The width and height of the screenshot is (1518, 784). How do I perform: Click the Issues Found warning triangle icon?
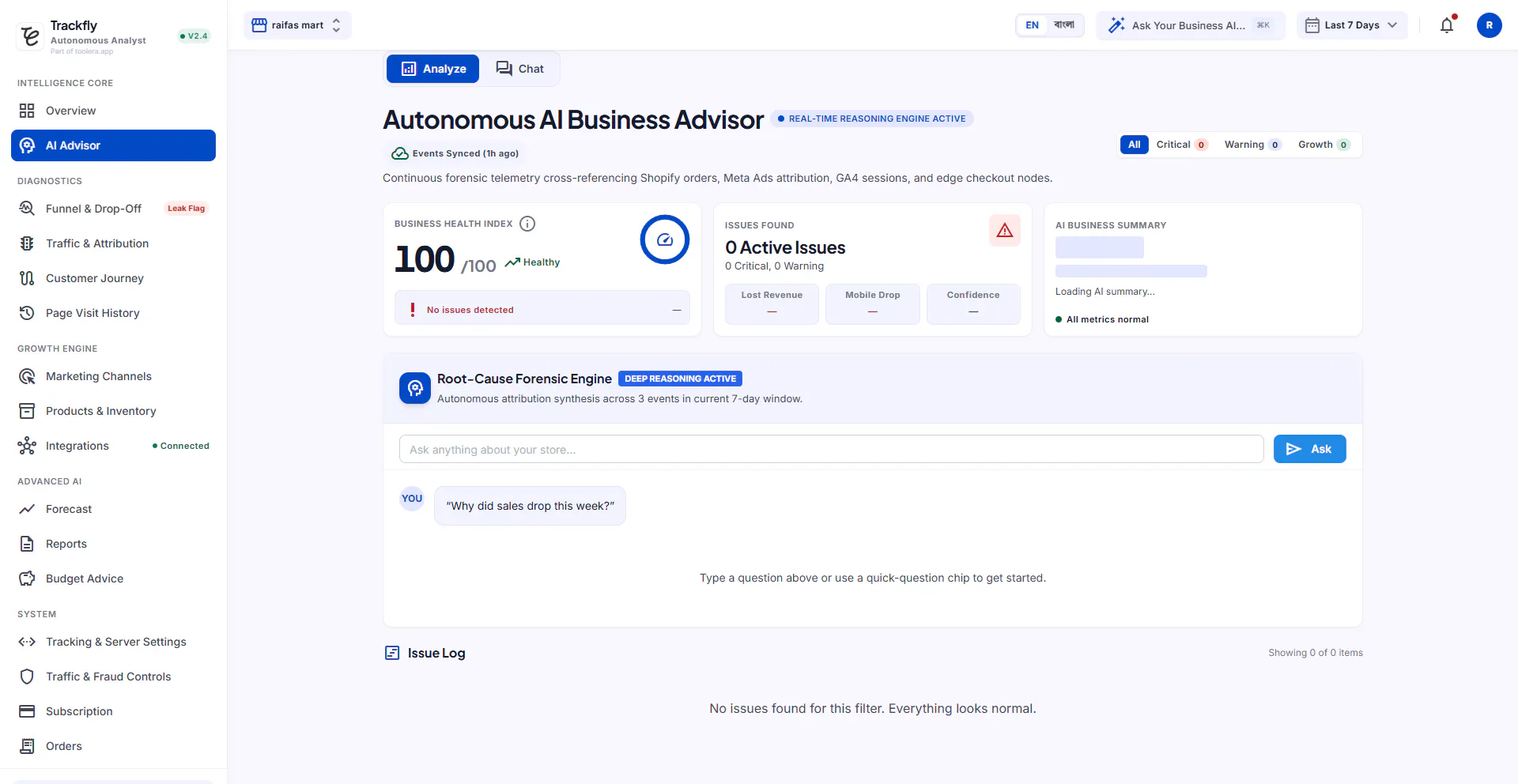tap(1005, 230)
